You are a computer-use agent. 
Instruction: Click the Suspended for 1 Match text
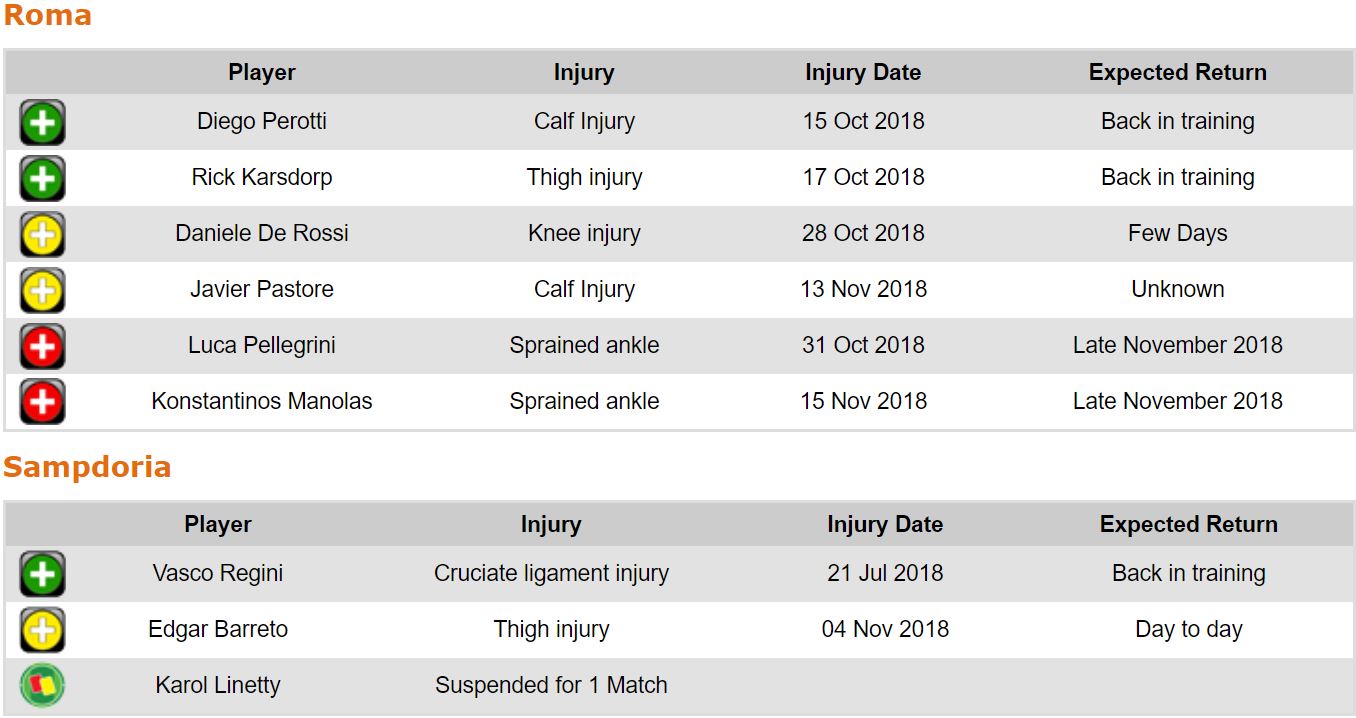click(551, 686)
